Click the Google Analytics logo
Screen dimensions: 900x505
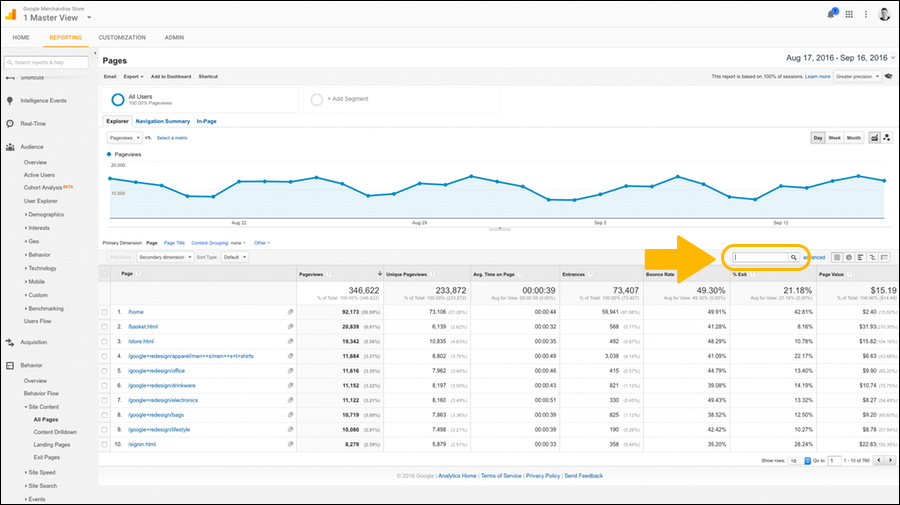[11, 14]
